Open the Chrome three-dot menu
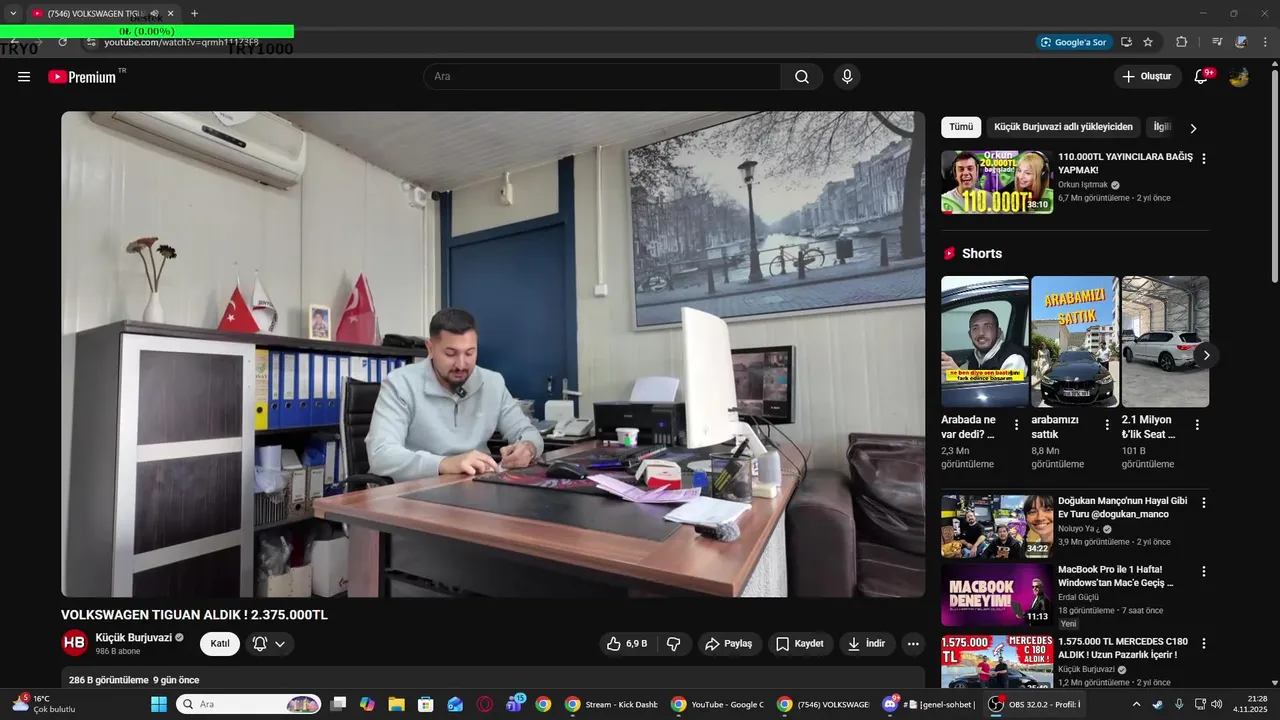This screenshot has width=1280, height=720. coord(1265,42)
